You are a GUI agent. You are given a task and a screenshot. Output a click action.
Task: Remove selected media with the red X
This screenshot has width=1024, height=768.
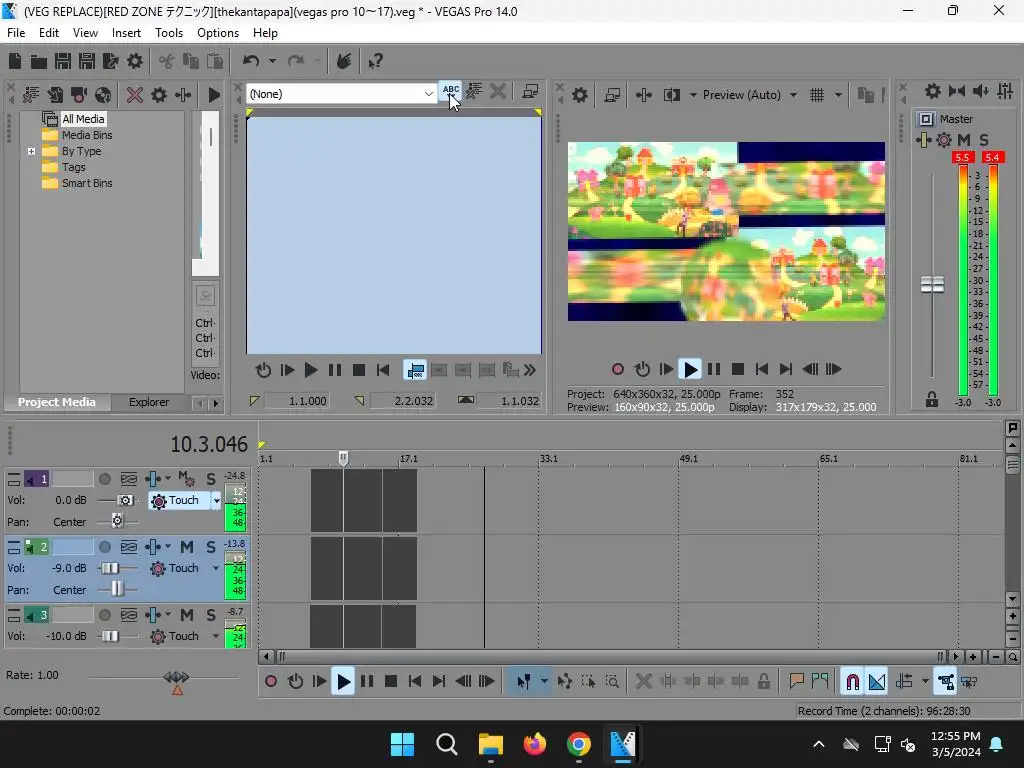[135, 95]
